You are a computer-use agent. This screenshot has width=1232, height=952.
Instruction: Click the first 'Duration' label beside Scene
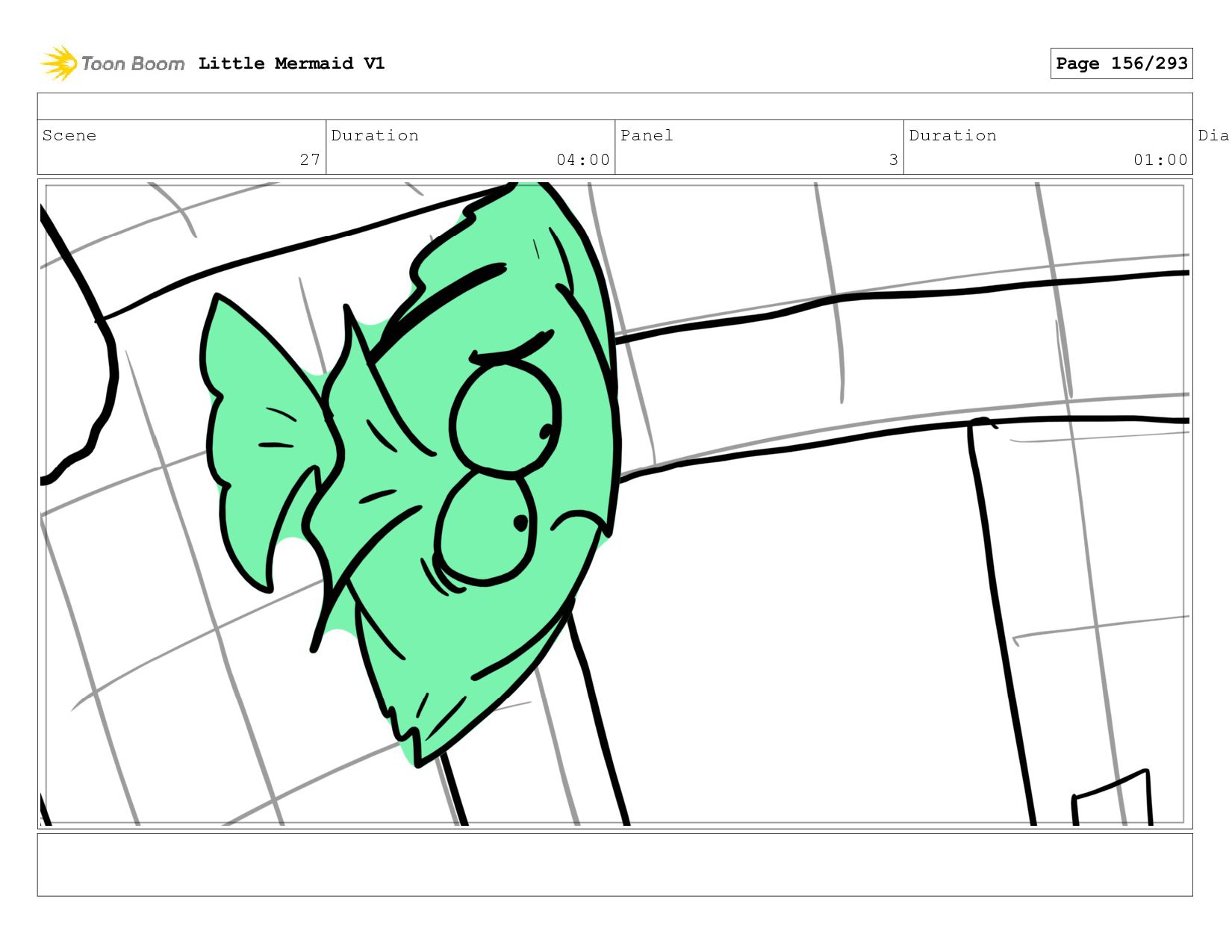pyautogui.click(x=375, y=135)
